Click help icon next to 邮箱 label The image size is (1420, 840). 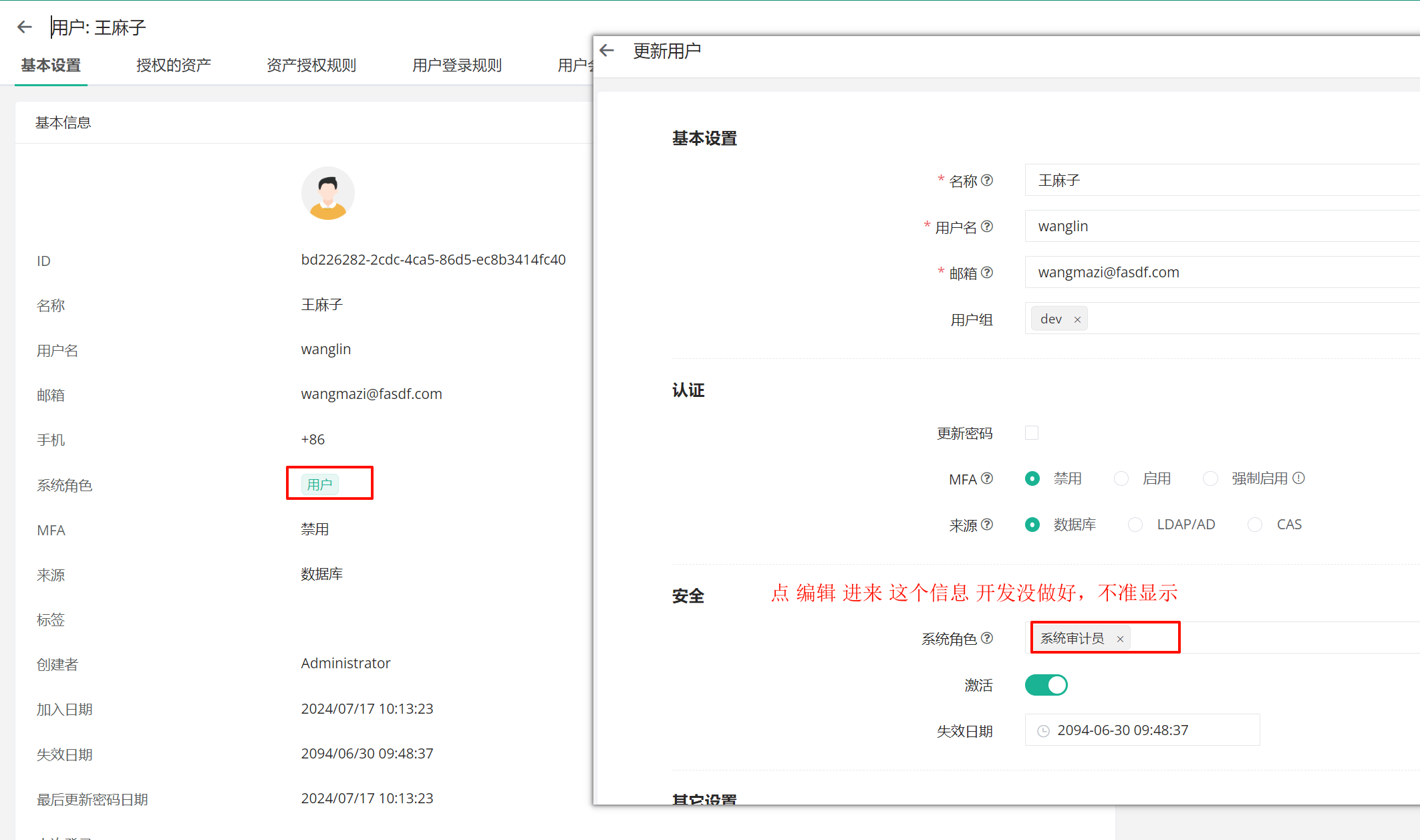click(987, 273)
